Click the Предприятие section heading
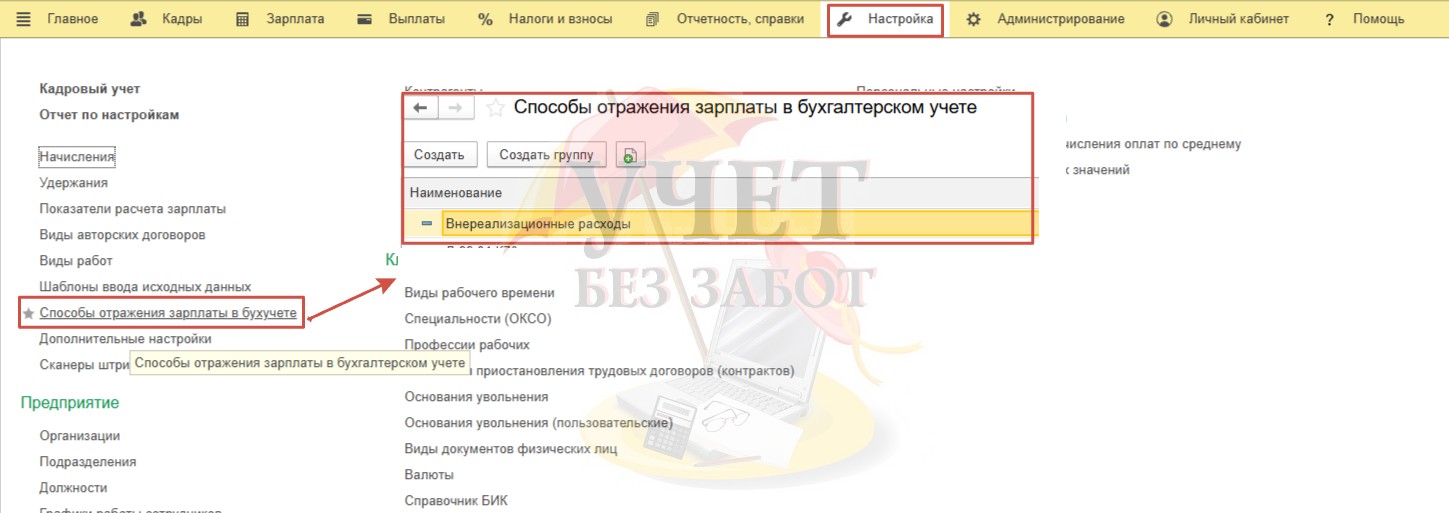 click(70, 402)
